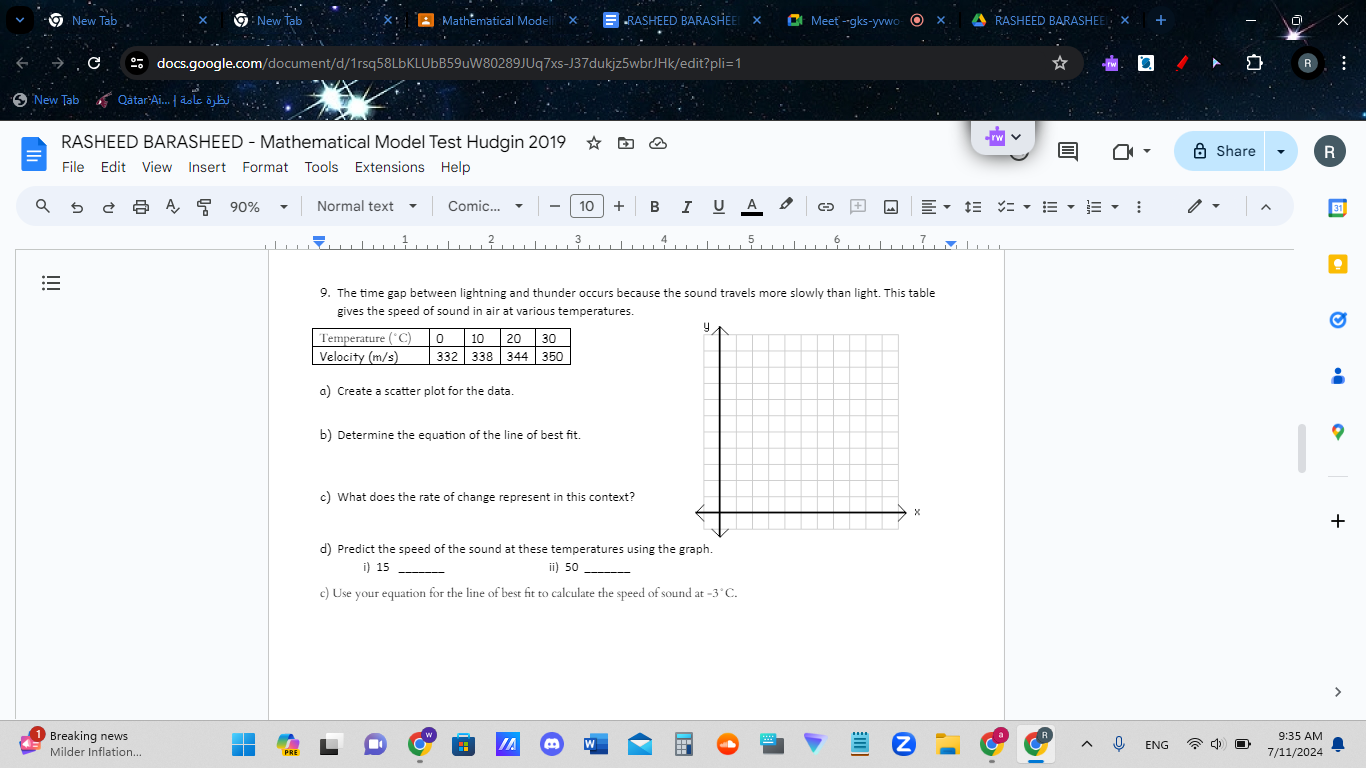
Task: Open Google Keep side panel
Action: tap(1338, 264)
